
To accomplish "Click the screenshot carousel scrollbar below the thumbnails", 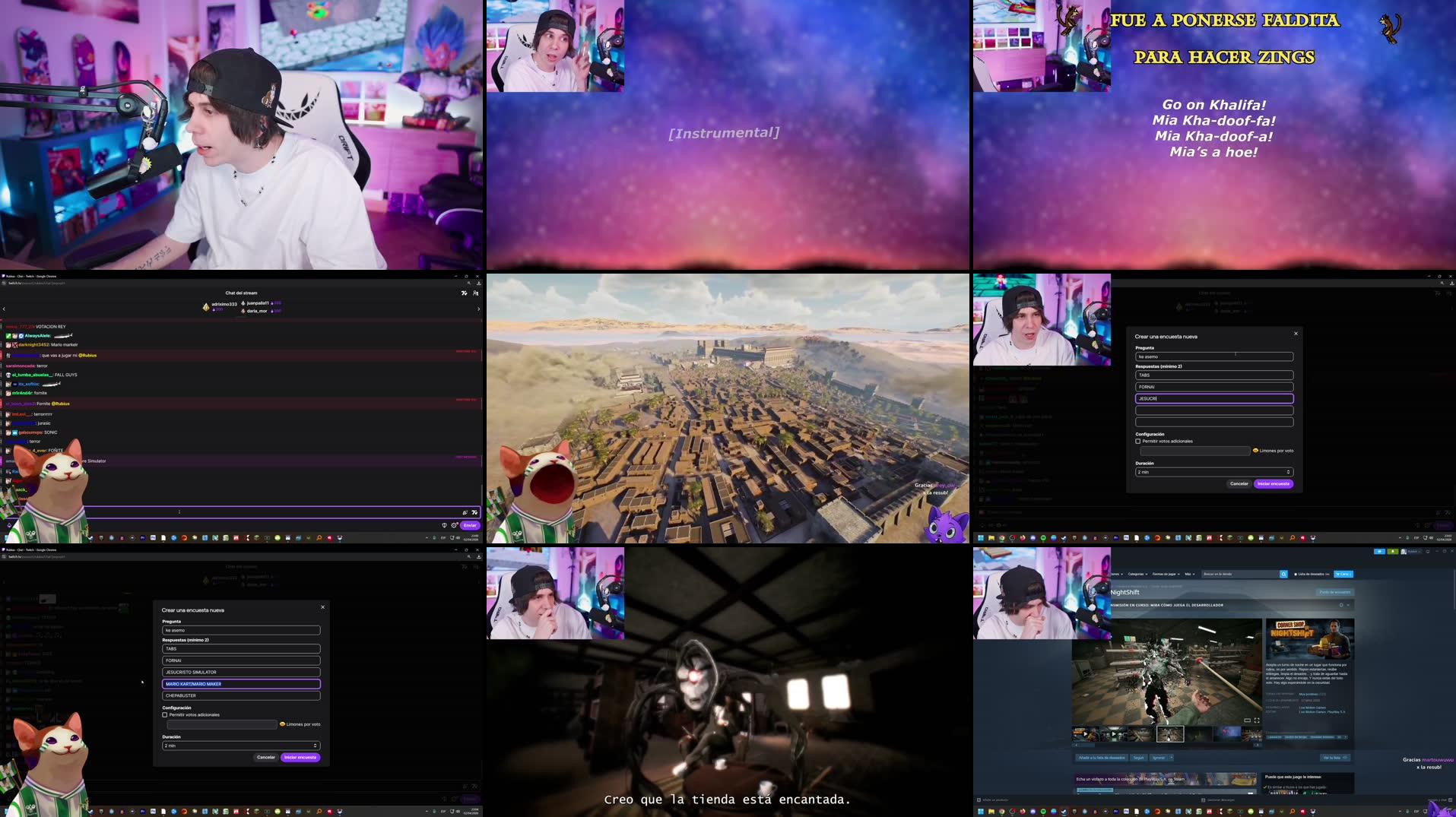I will coord(1125,745).
